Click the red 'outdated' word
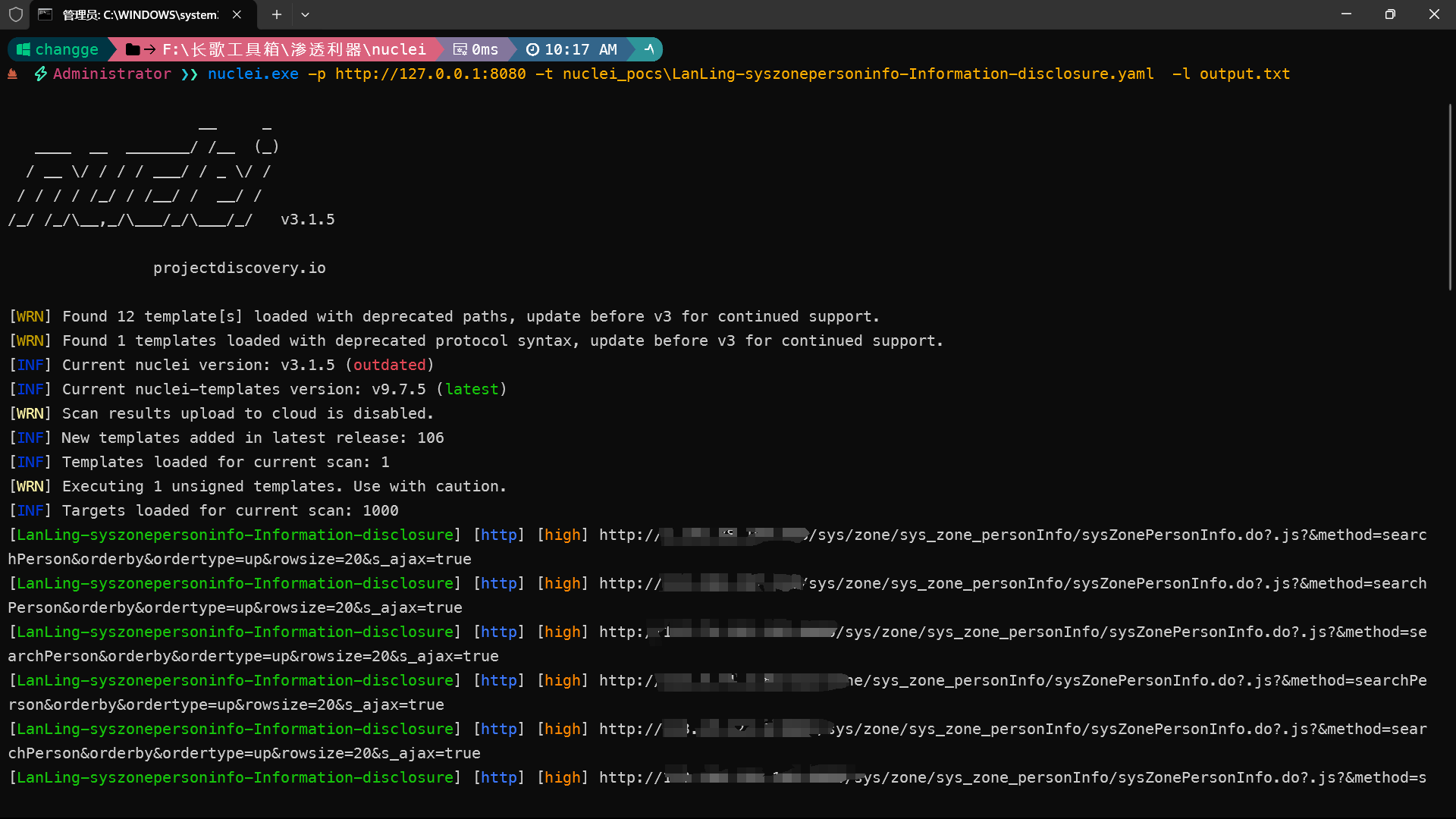1456x819 pixels. coord(390,365)
